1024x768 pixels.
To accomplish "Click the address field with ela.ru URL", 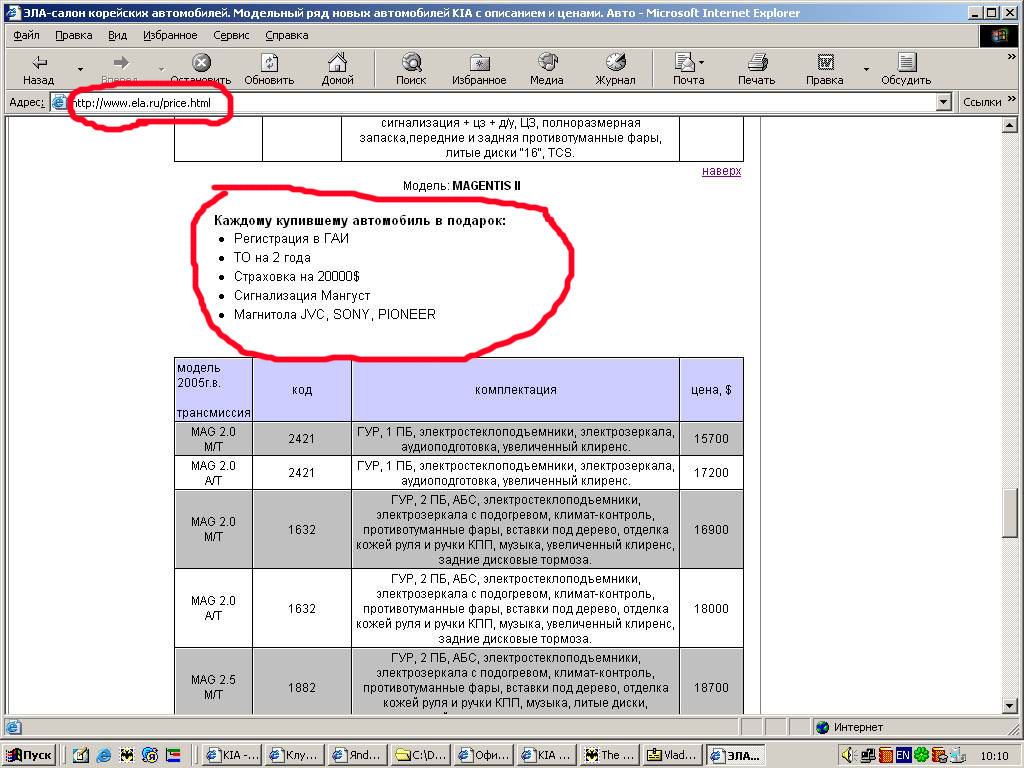I will pos(500,102).
